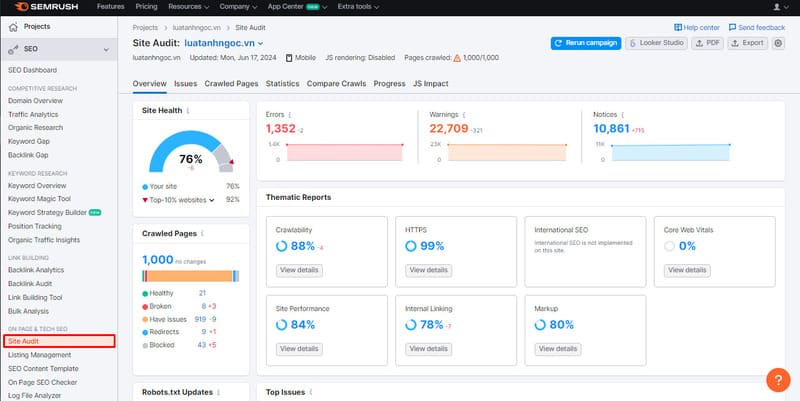The height and width of the screenshot is (401, 800).
Task: Open the settings gear icon
Action: (x=778, y=43)
